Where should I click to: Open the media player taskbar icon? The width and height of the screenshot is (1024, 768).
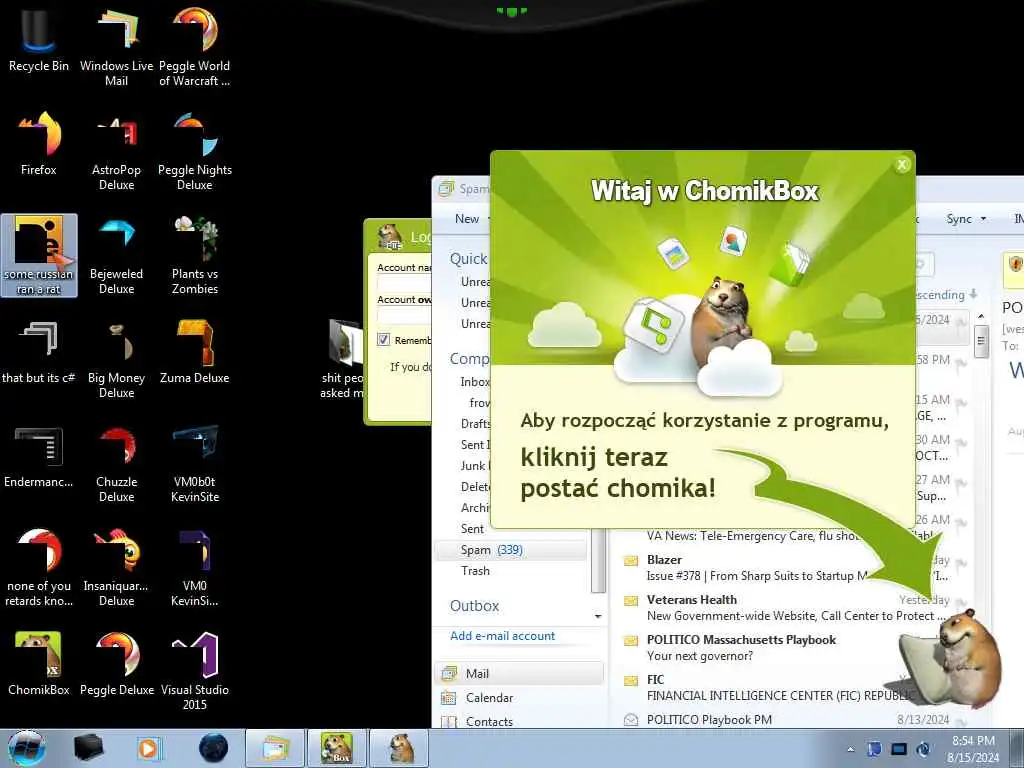[x=149, y=748]
